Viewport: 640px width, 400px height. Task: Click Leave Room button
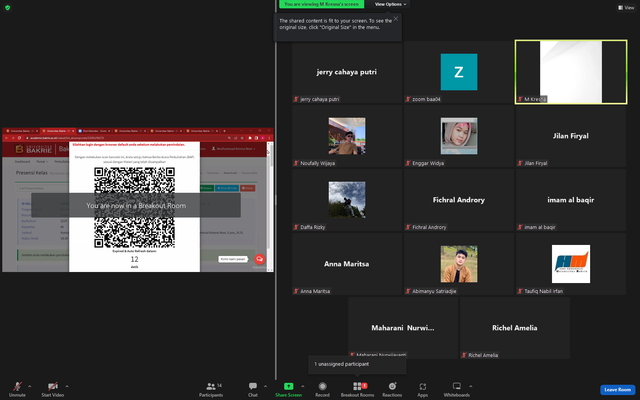(617, 390)
